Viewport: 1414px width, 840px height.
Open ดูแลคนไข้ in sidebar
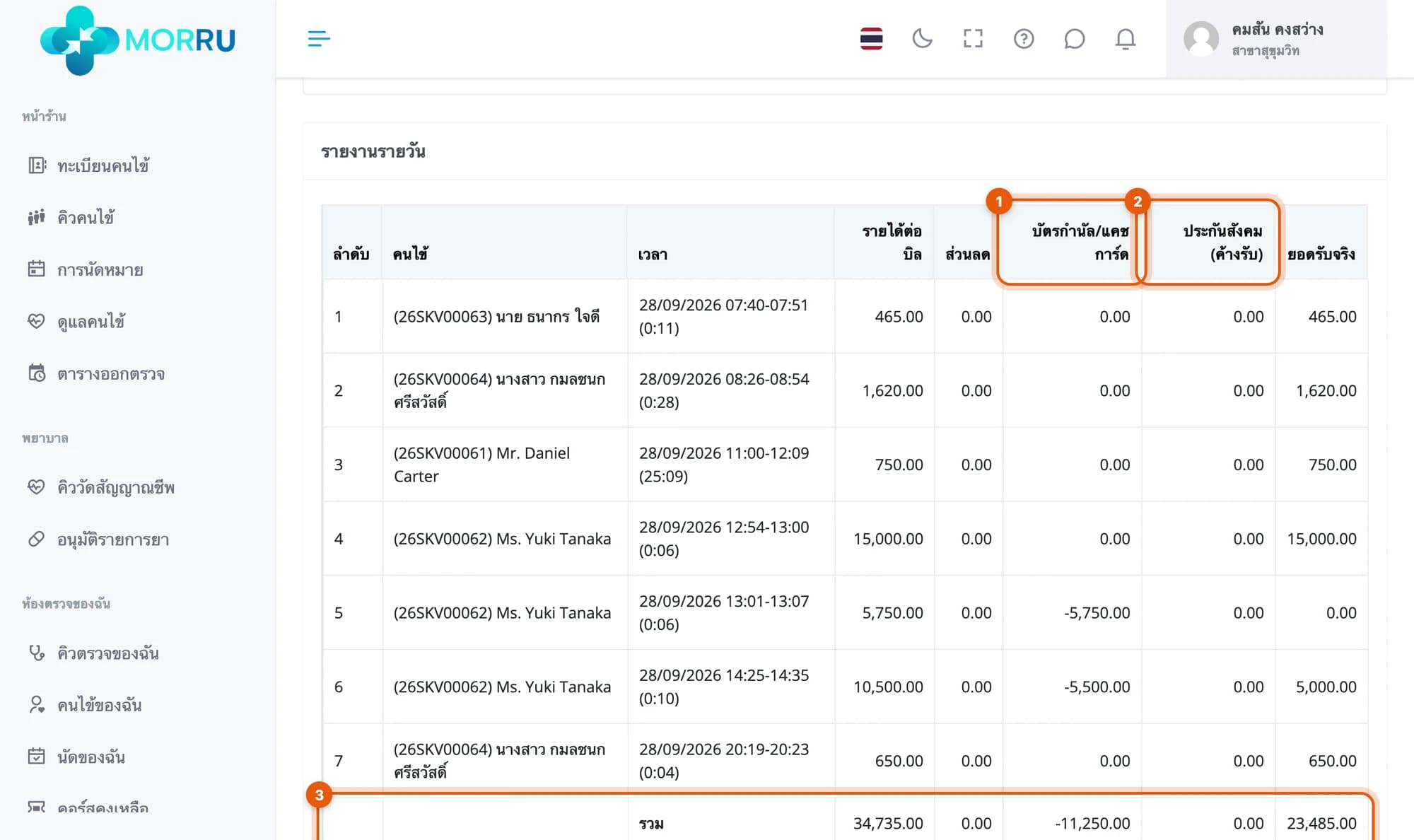(90, 322)
